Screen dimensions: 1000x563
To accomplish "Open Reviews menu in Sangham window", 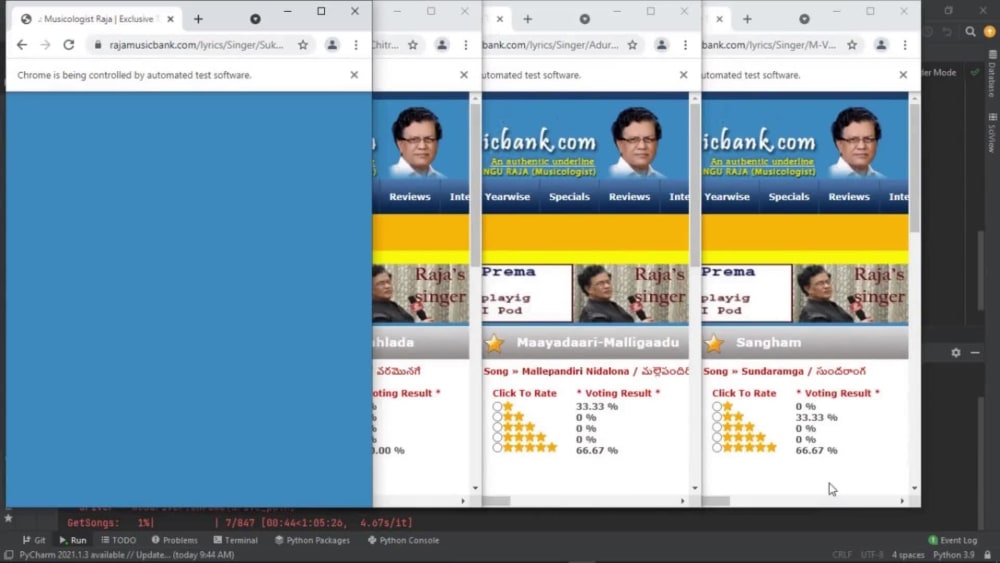I will click(x=849, y=196).
